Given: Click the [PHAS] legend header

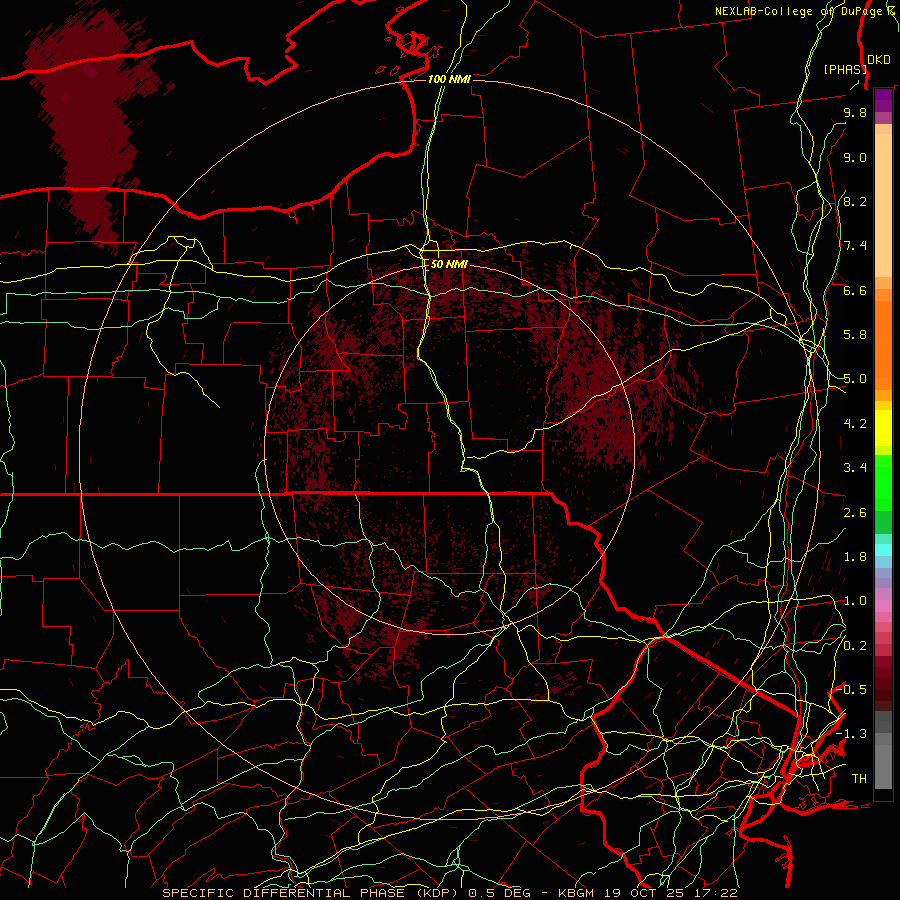Looking at the screenshot, I should coord(845,69).
